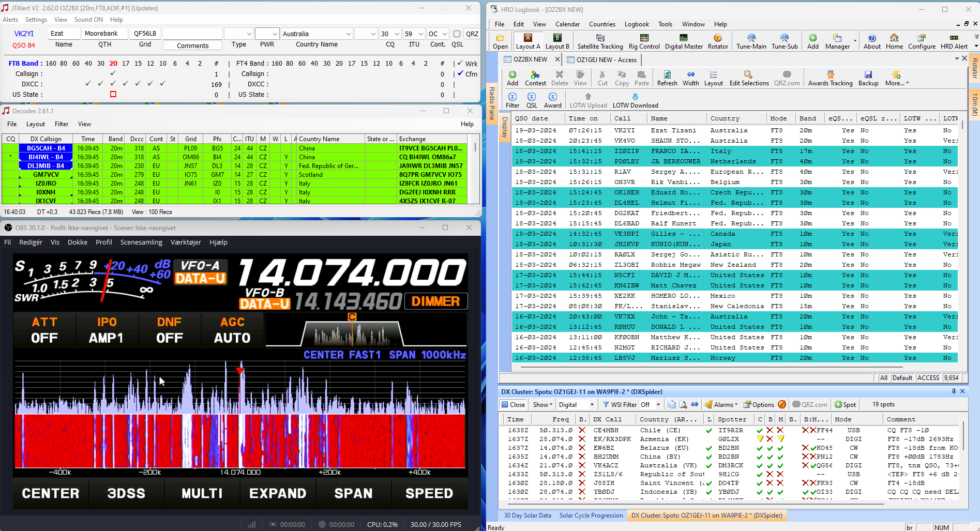This screenshot has width=980, height=531.
Task: Click the Spot icon in DX Cluster toolbar
Action: [845, 404]
